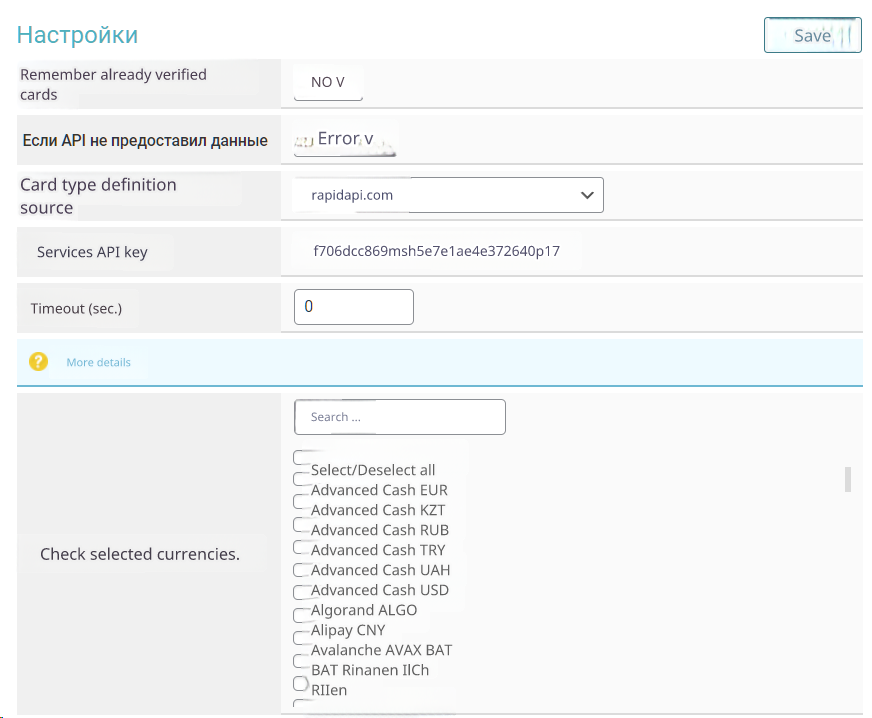Select the Avalanche AVAX BAT currency
Viewport: 872px width, 718px height.
coord(300,660)
